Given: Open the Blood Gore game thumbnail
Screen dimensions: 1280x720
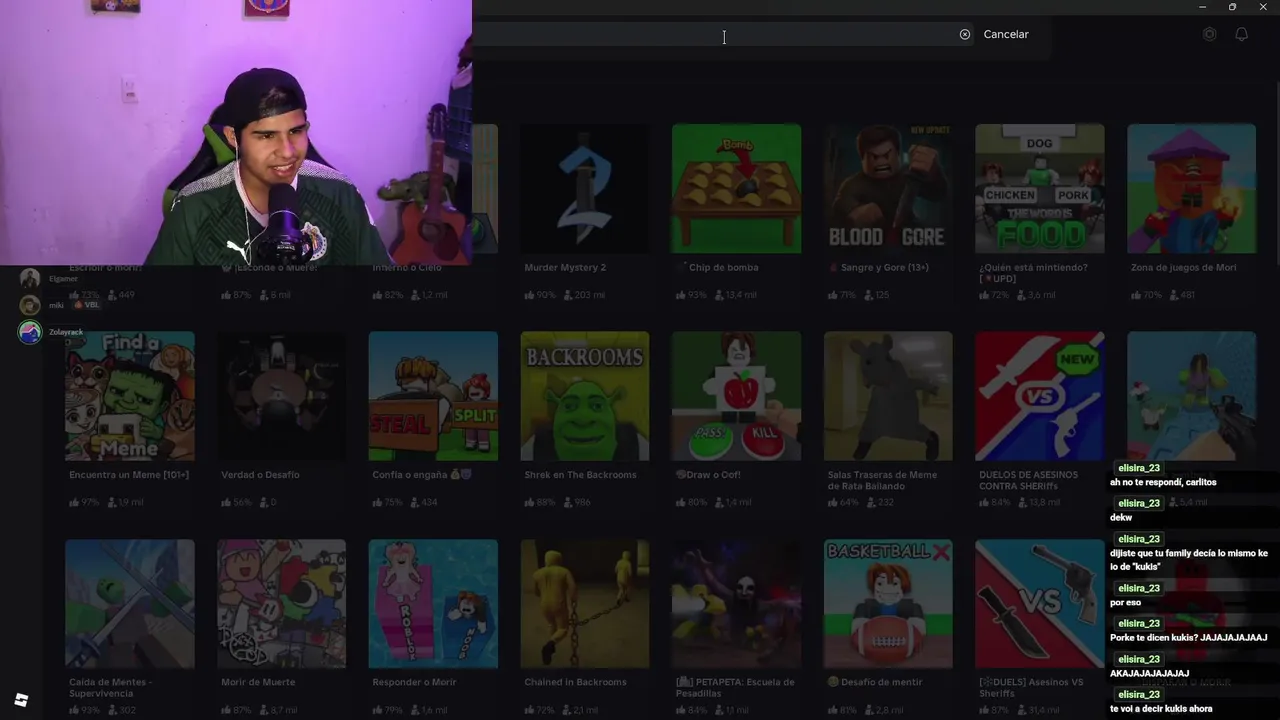Looking at the screenshot, I should [888, 188].
